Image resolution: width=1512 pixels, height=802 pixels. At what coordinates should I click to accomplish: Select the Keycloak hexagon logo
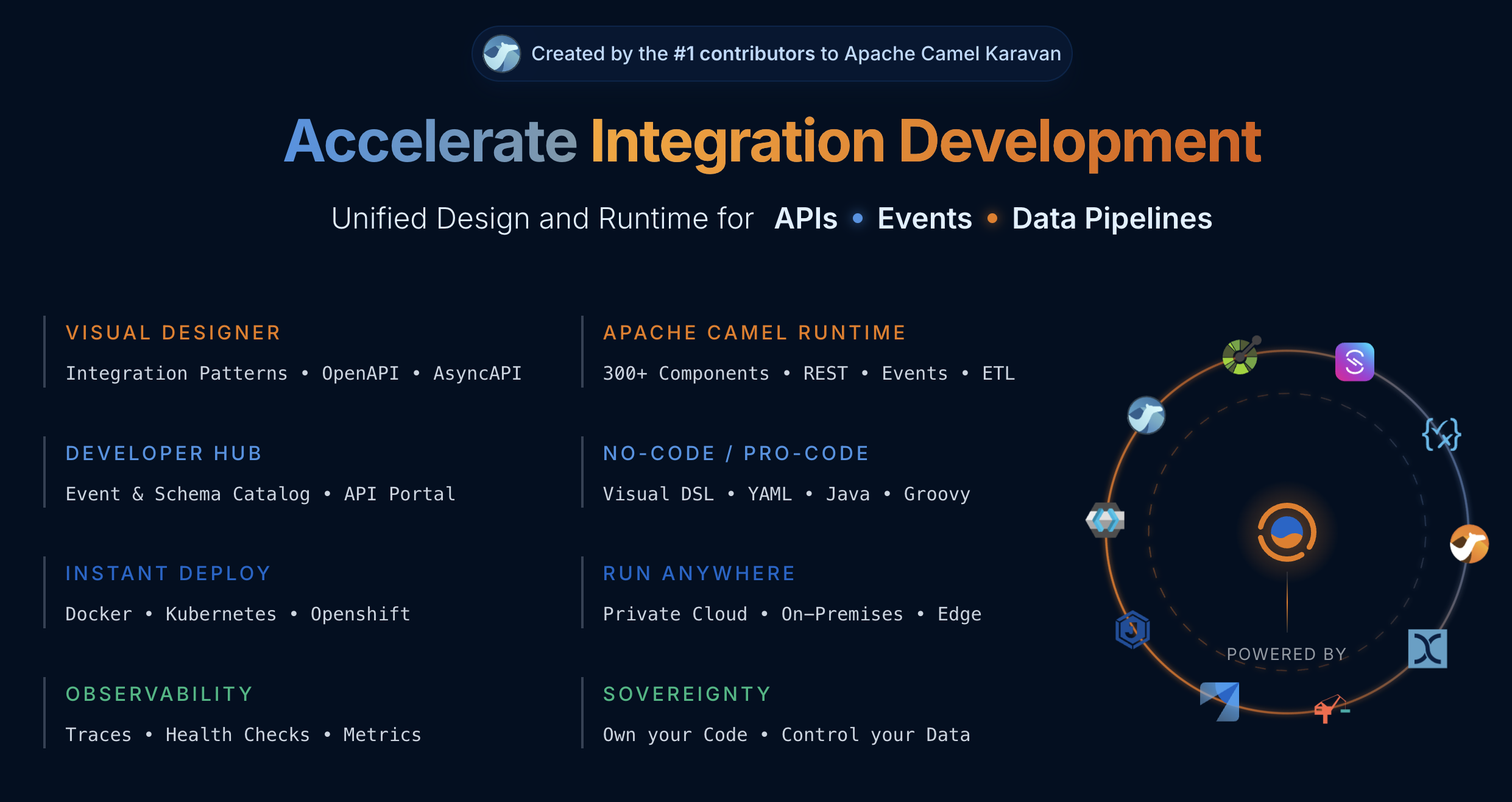tap(1105, 520)
